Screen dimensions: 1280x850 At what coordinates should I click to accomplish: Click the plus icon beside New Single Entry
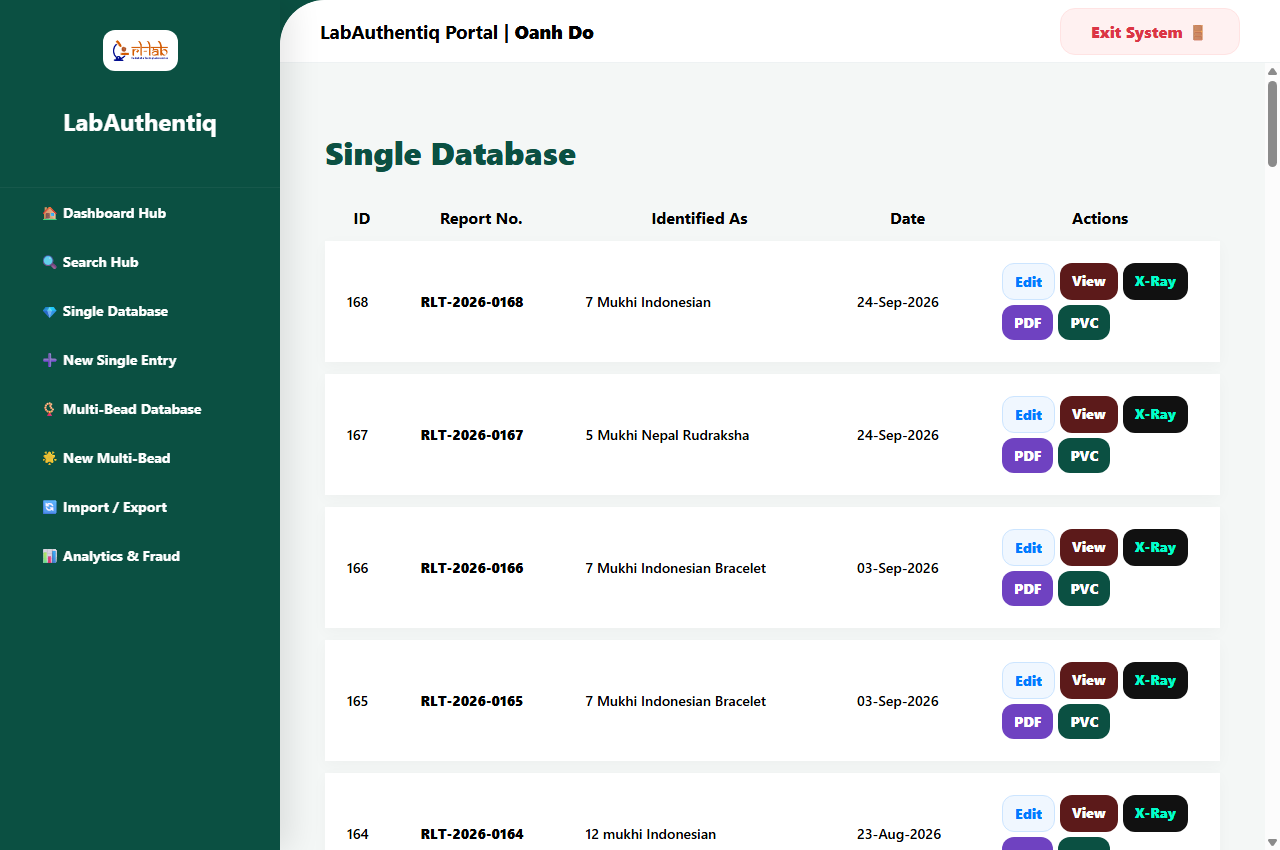tap(50, 360)
